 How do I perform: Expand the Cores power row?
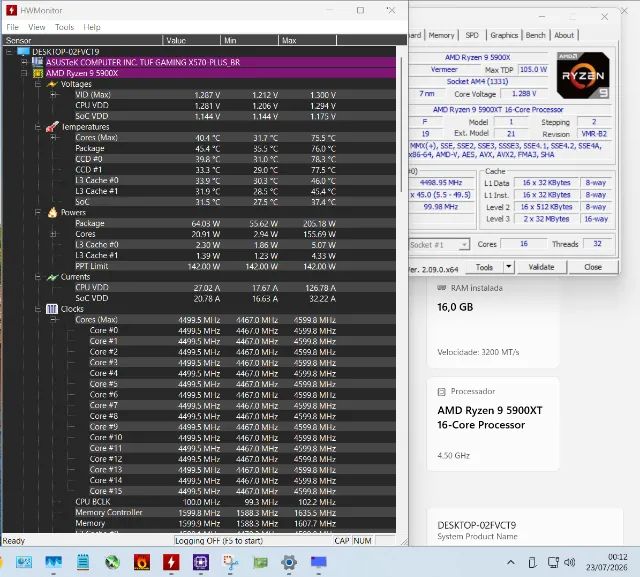[53, 234]
